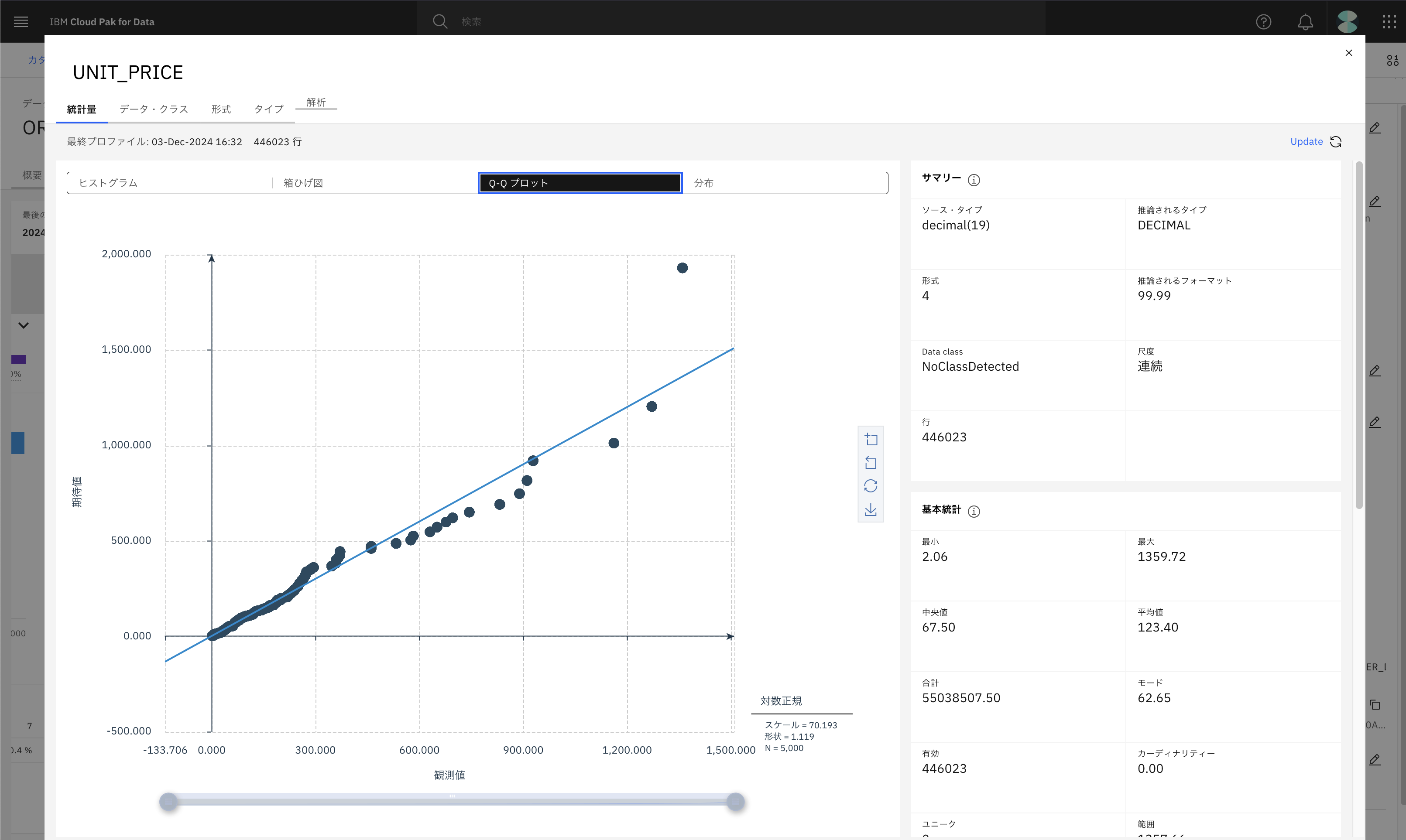Show info for サマリー section
1406x840 pixels.
tap(974, 180)
